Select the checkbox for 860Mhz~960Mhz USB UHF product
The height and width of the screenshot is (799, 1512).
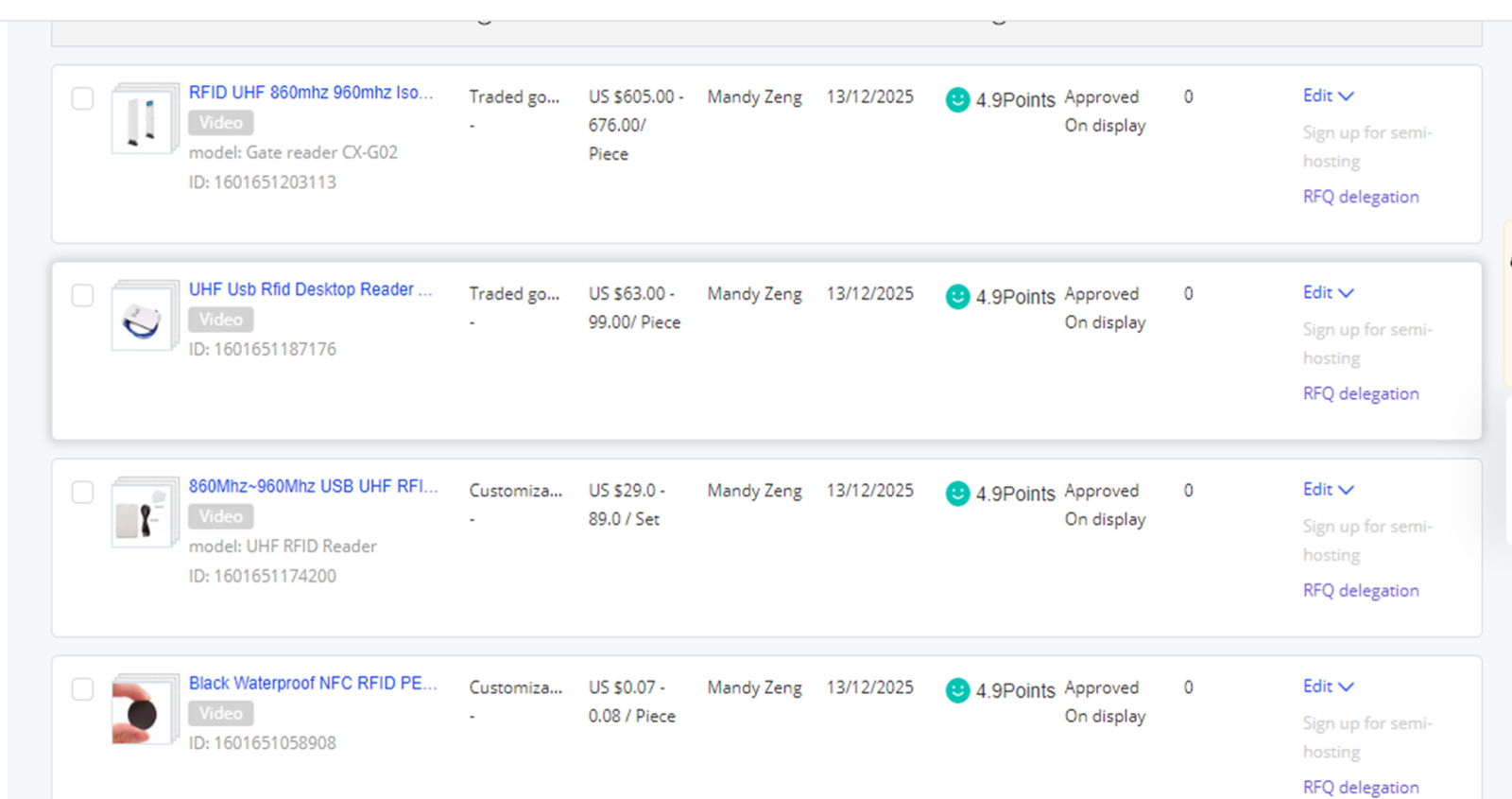[x=82, y=493]
